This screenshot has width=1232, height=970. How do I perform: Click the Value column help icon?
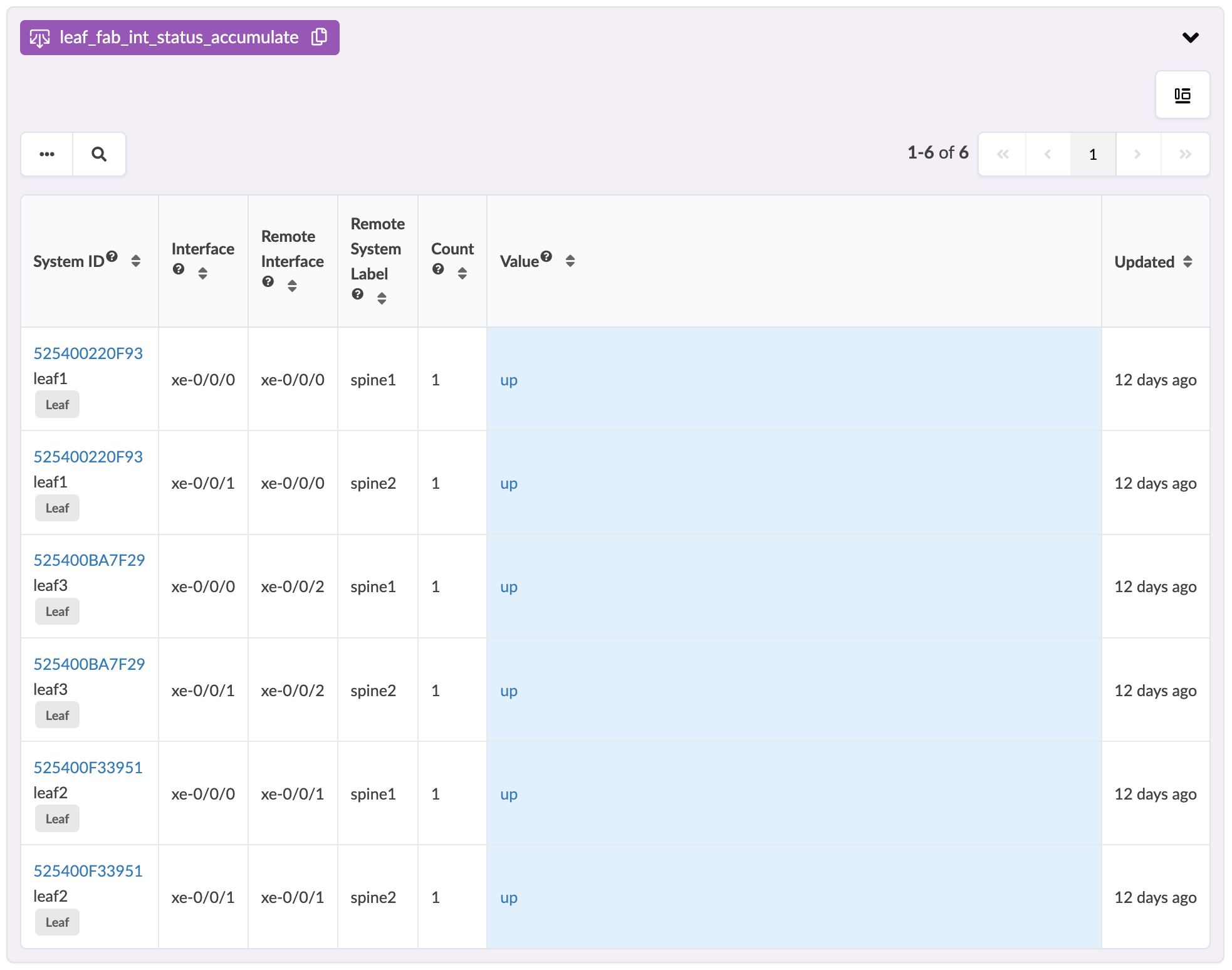pyautogui.click(x=546, y=256)
